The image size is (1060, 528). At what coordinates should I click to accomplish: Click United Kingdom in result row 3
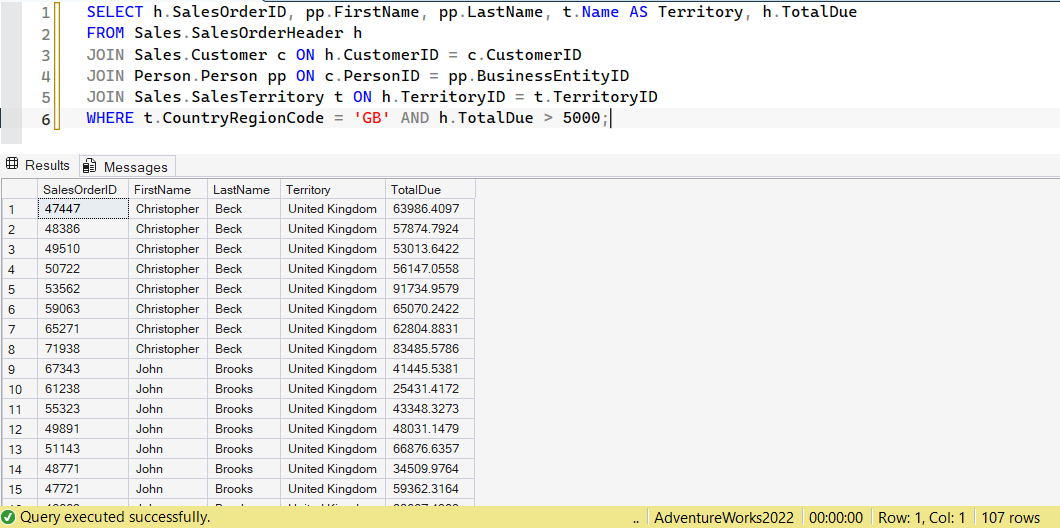tap(333, 249)
